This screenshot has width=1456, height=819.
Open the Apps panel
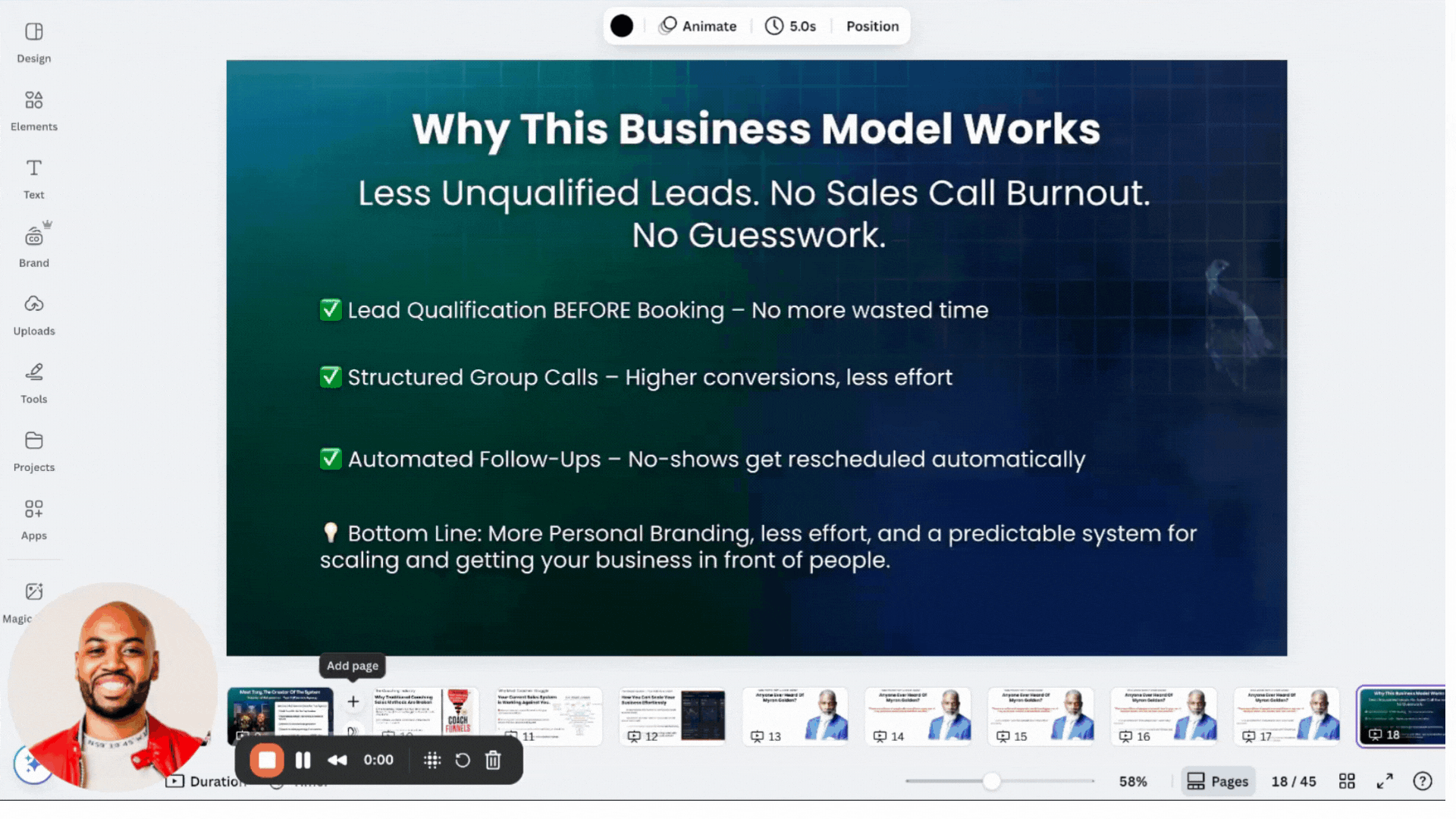point(34,520)
